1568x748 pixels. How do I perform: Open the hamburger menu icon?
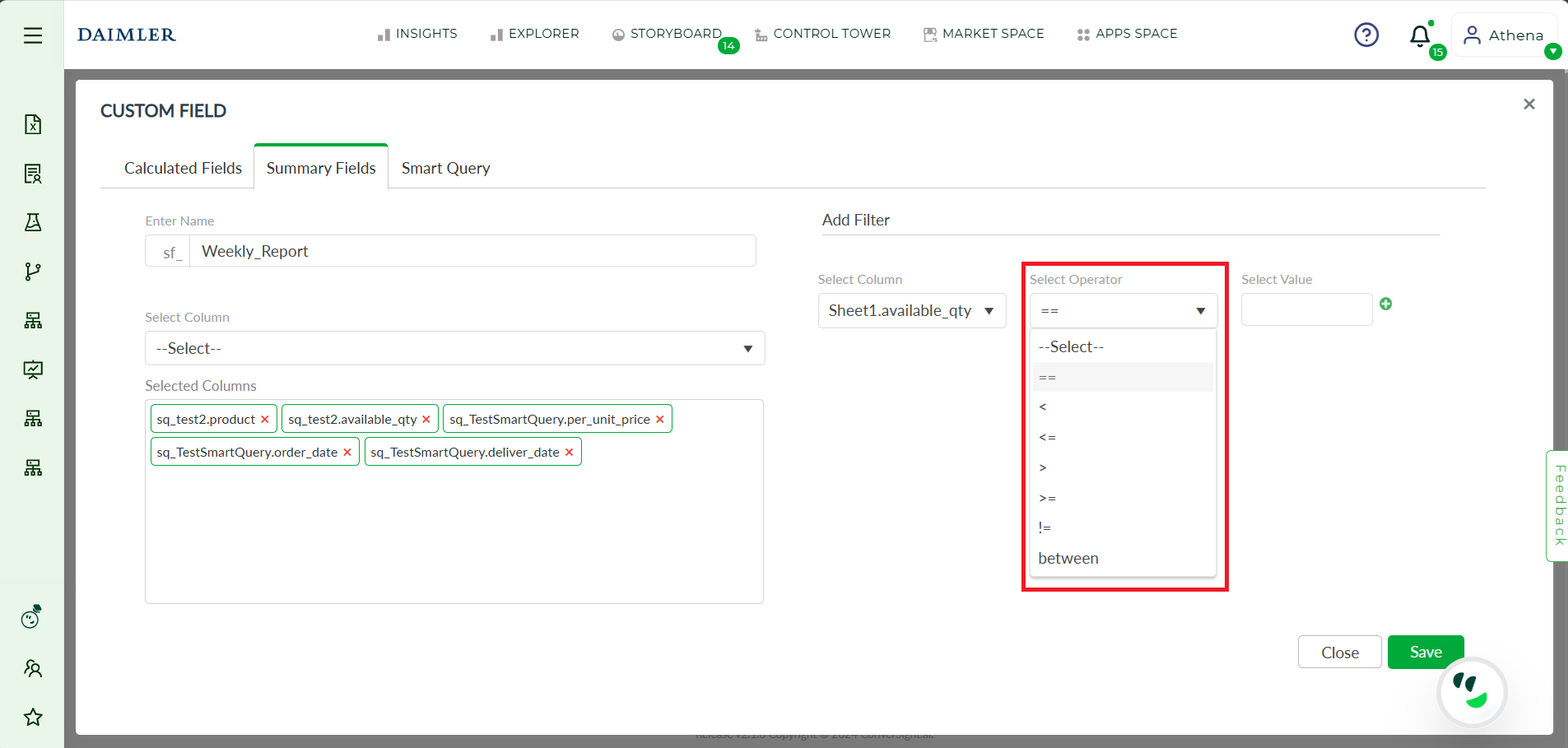(x=33, y=35)
